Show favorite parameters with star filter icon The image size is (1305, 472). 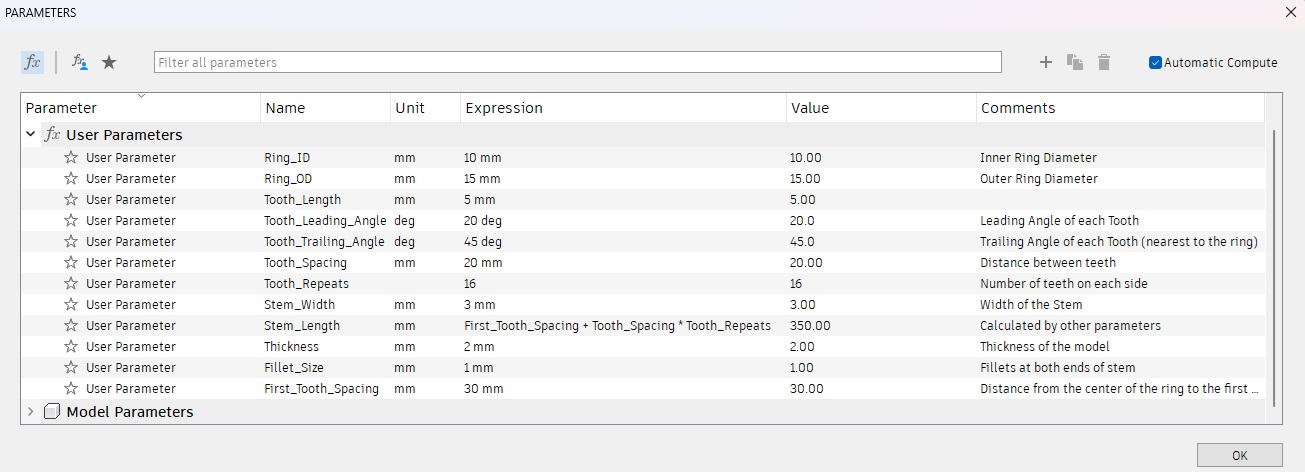coord(109,62)
